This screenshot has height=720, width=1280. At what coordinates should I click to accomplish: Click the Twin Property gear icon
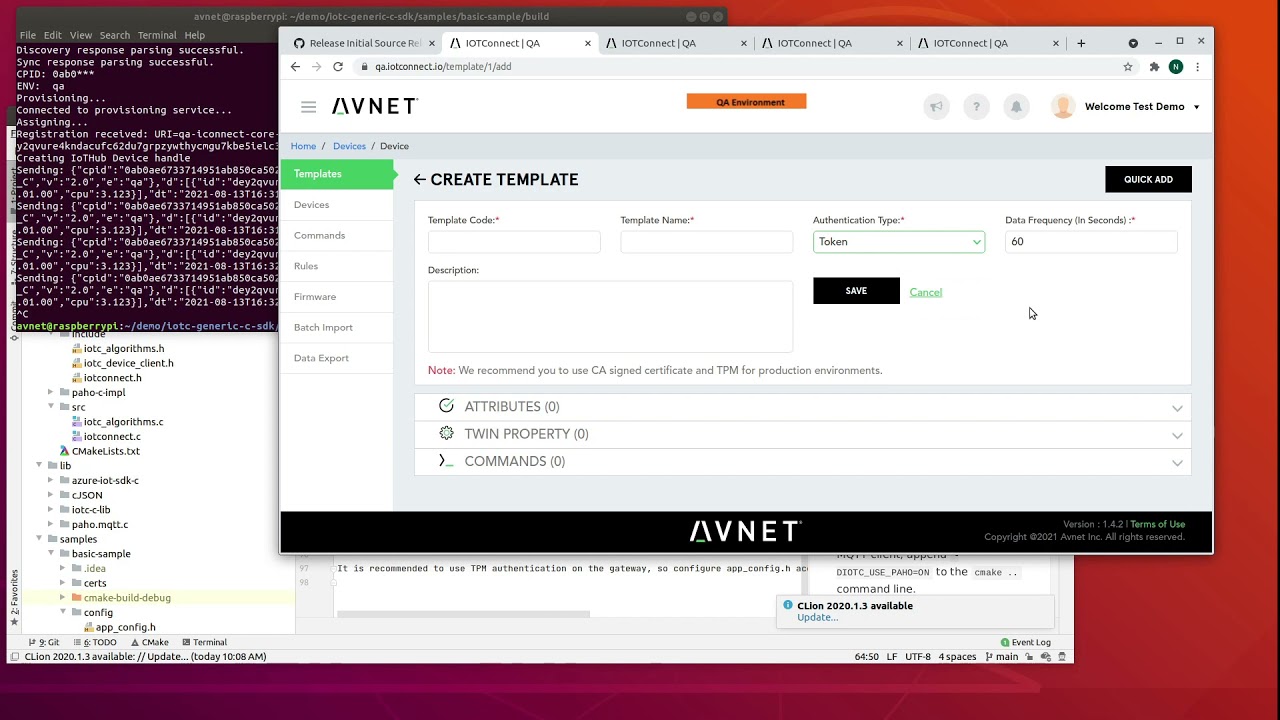point(446,433)
